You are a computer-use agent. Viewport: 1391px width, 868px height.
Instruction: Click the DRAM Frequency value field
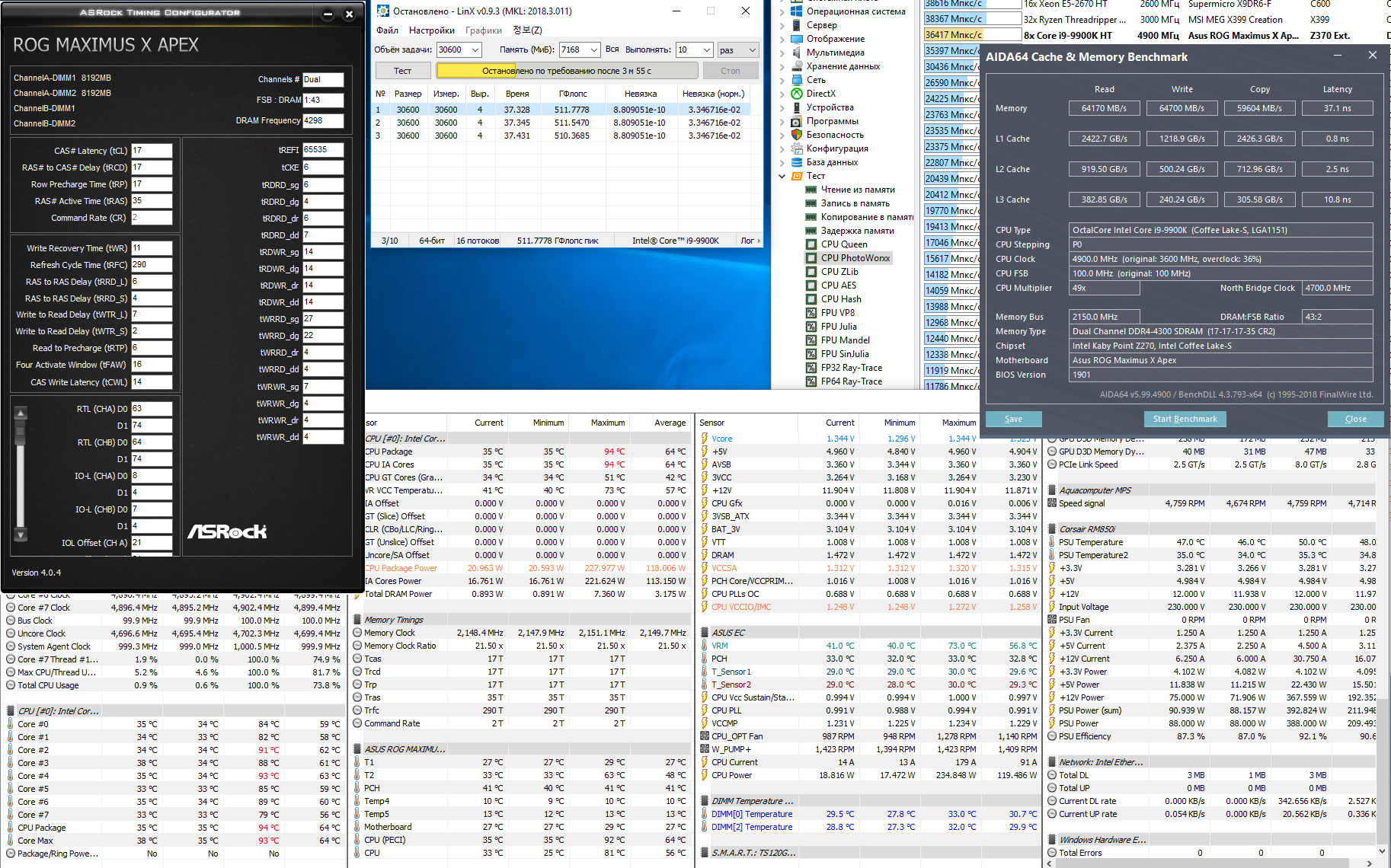click(x=323, y=120)
